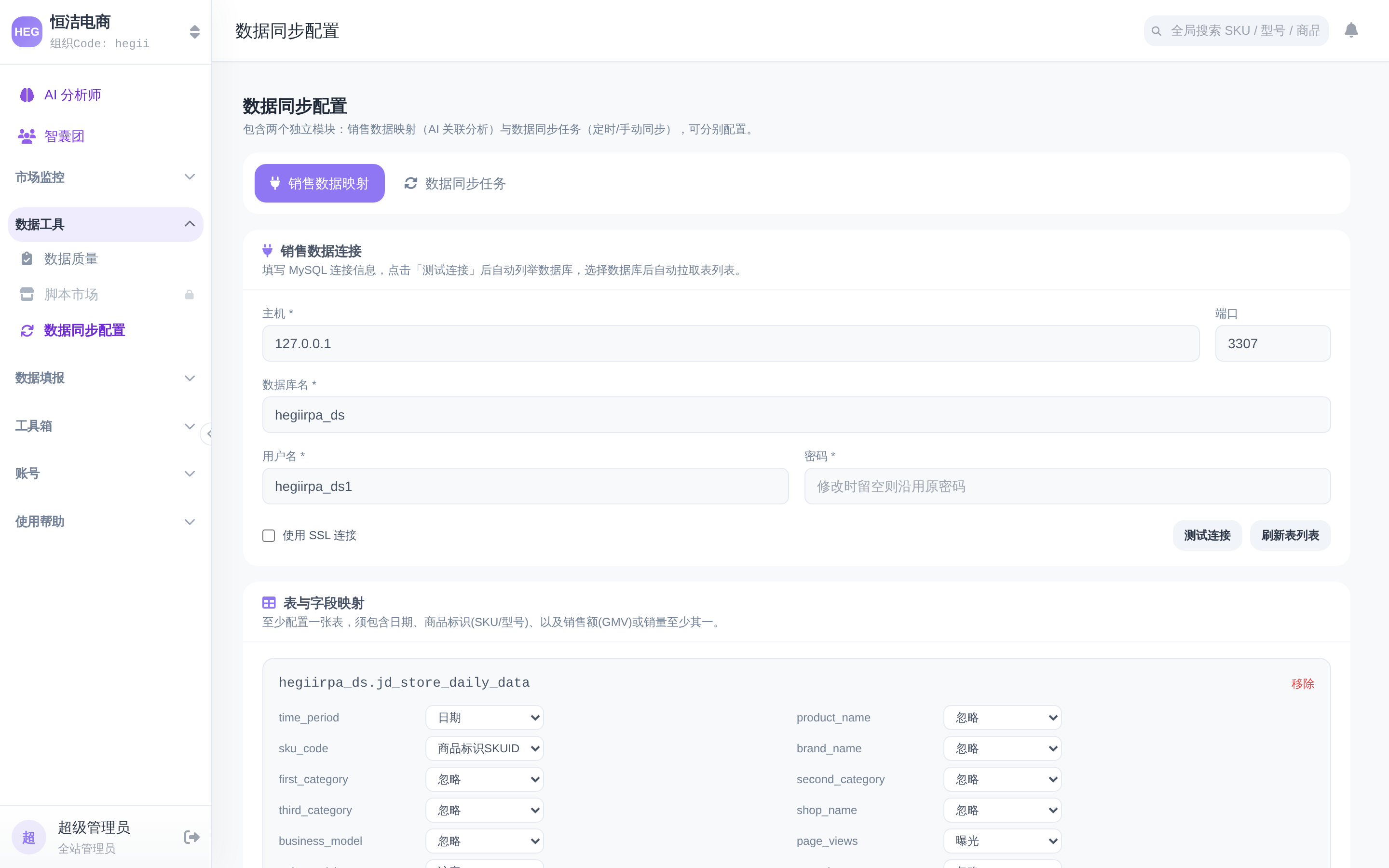Viewport: 1389px width, 868px height.
Task: Click the plug icon beside 销售数据连接 heading
Action: (x=268, y=250)
